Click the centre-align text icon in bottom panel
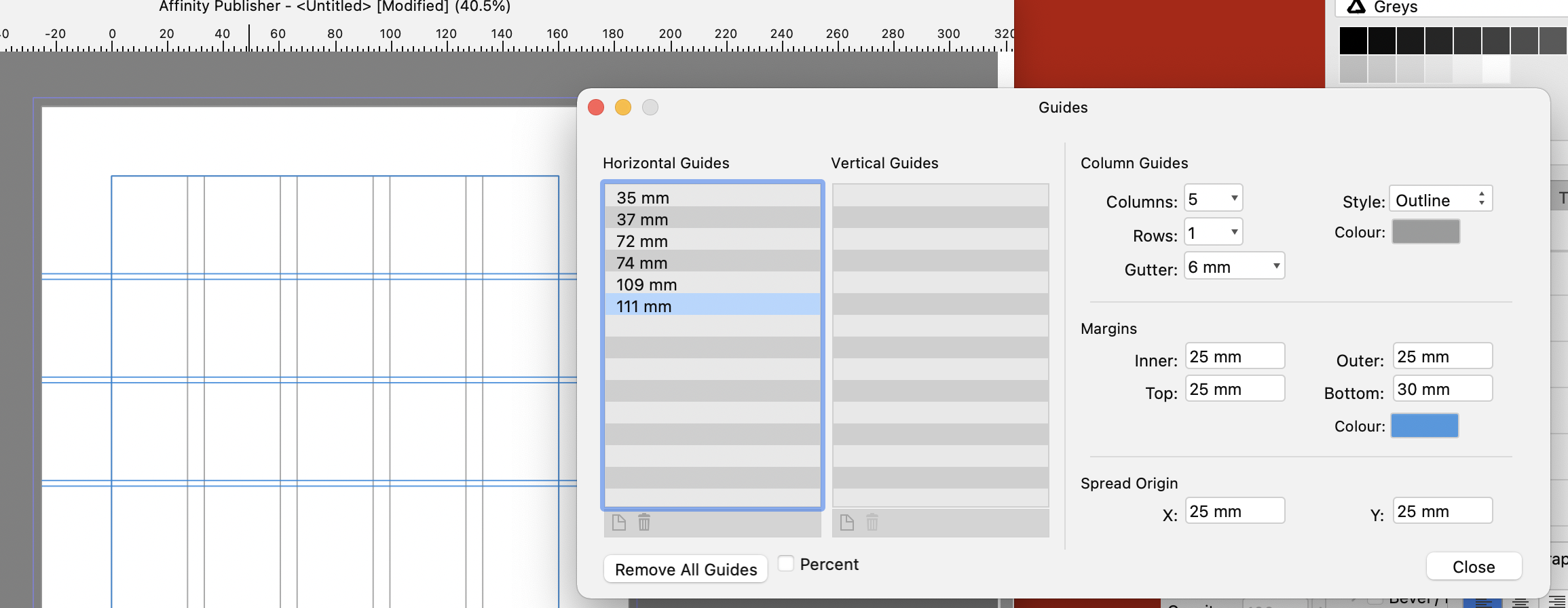The image size is (1568, 608). (x=1520, y=603)
